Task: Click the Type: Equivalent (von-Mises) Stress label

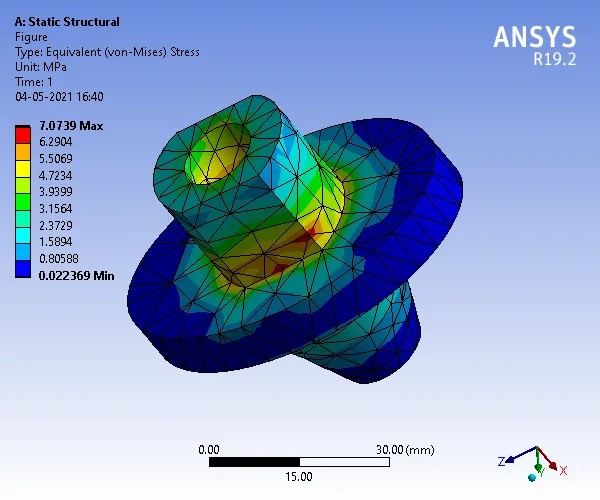Action: [x=107, y=52]
